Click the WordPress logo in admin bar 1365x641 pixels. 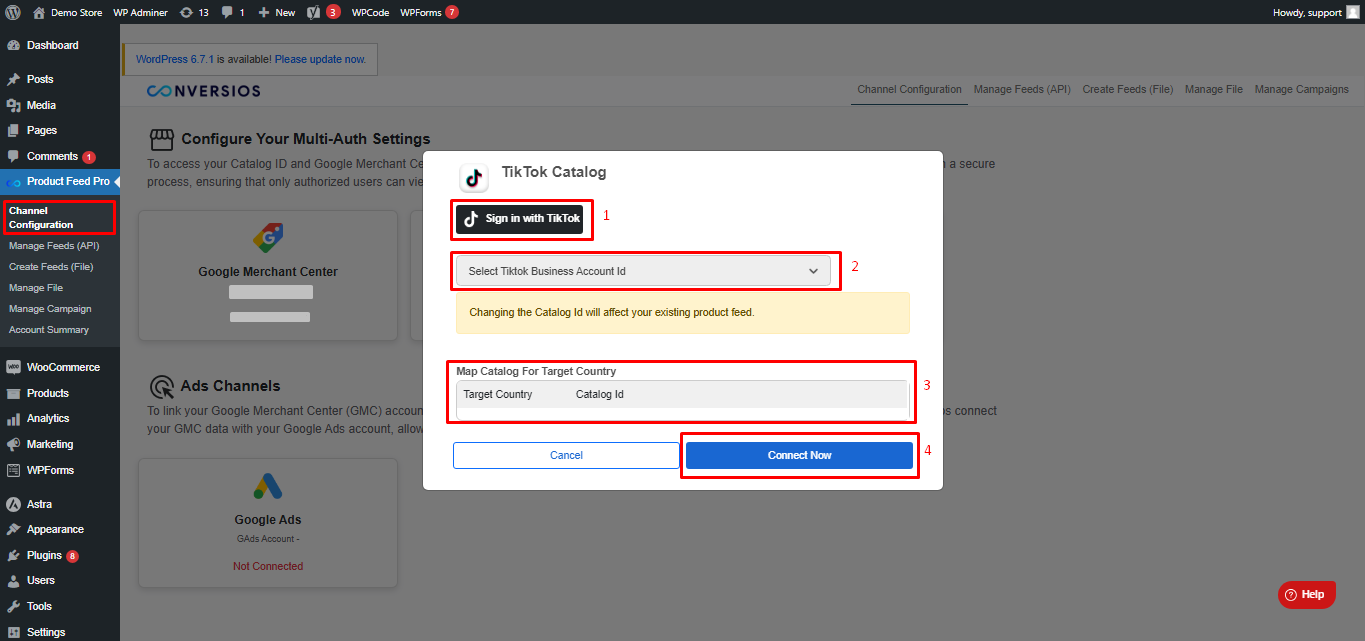click(x=13, y=12)
